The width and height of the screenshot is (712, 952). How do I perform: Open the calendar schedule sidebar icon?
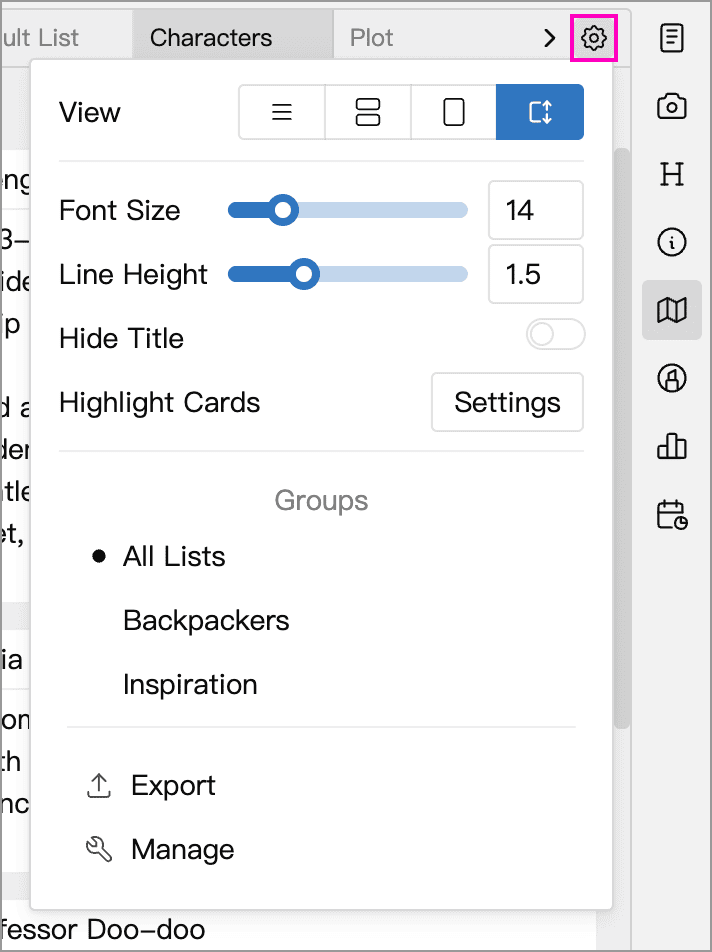click(x=671, y=514)
